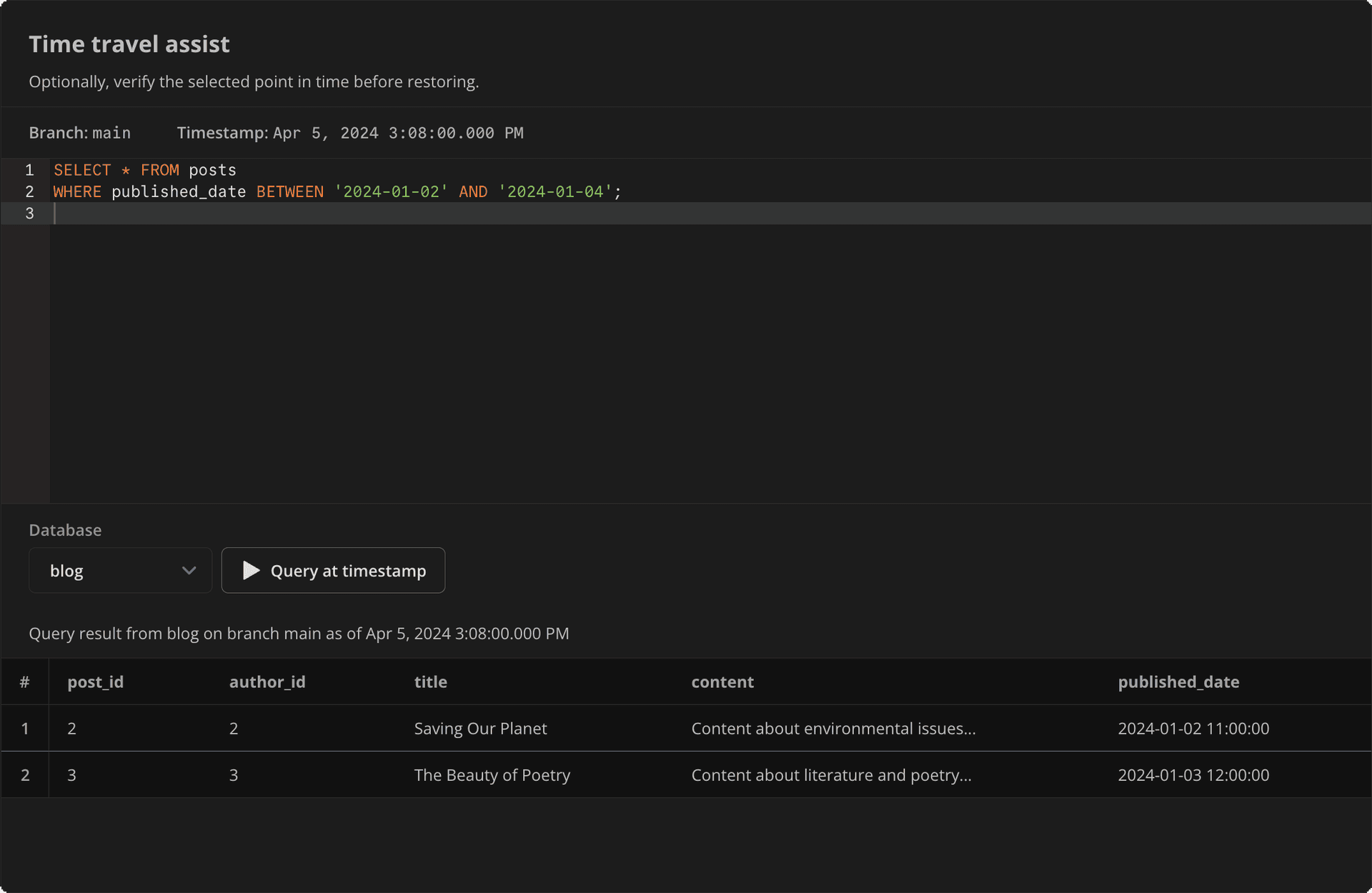Select the Saving Our Planet row
Screen dimensions: 1372x893
[x=480, y=728]
